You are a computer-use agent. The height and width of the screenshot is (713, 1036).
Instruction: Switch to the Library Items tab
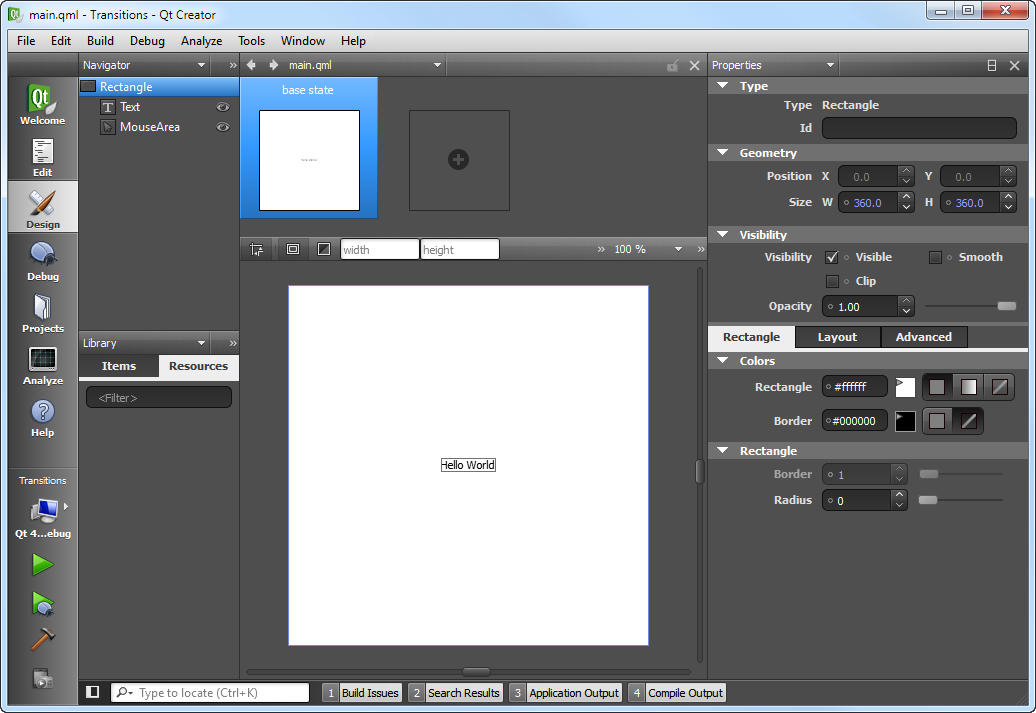coord(119,366)
